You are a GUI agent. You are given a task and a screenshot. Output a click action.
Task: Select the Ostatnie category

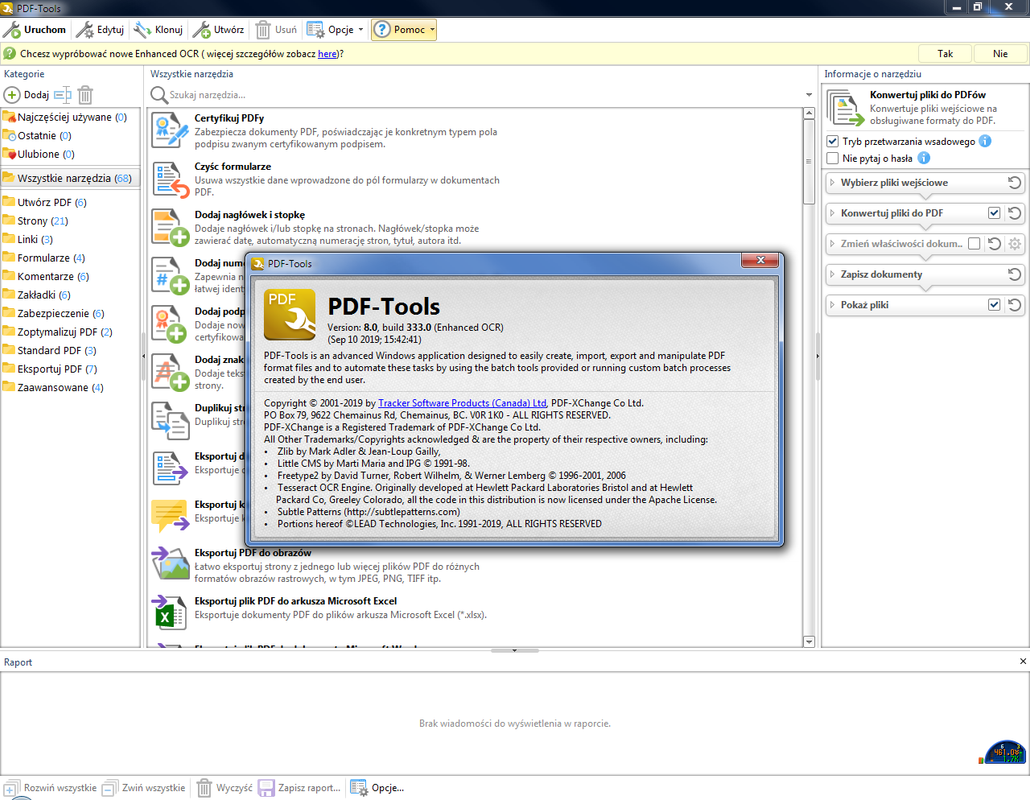(x=70, y=136)
